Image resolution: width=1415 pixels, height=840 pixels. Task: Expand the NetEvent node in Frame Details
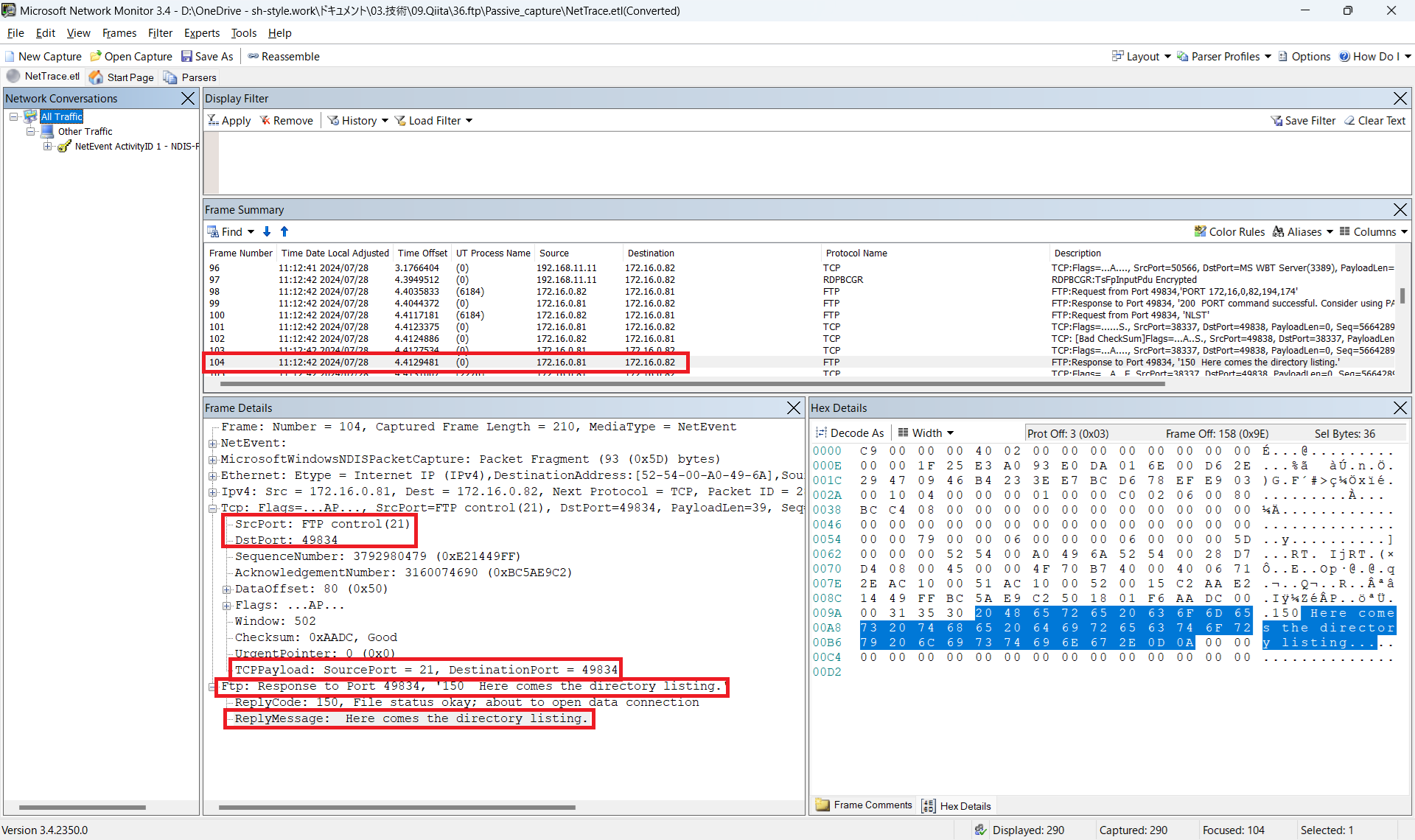pyautogui.click(x=213, y=444)
